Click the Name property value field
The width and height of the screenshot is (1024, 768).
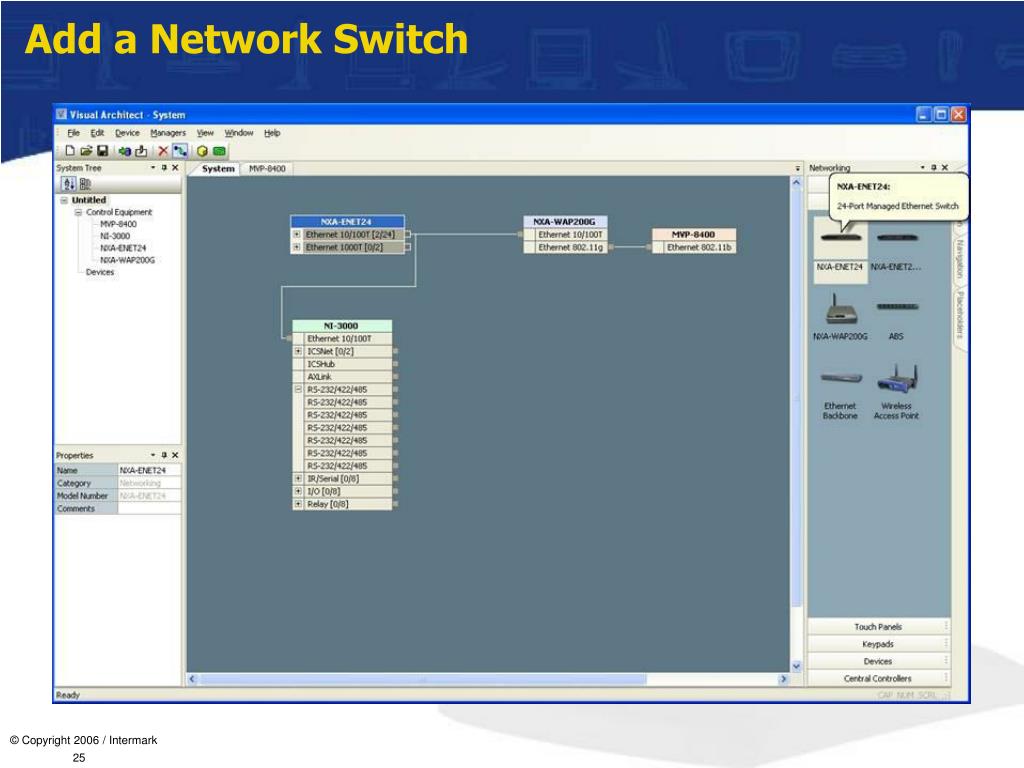149,470
